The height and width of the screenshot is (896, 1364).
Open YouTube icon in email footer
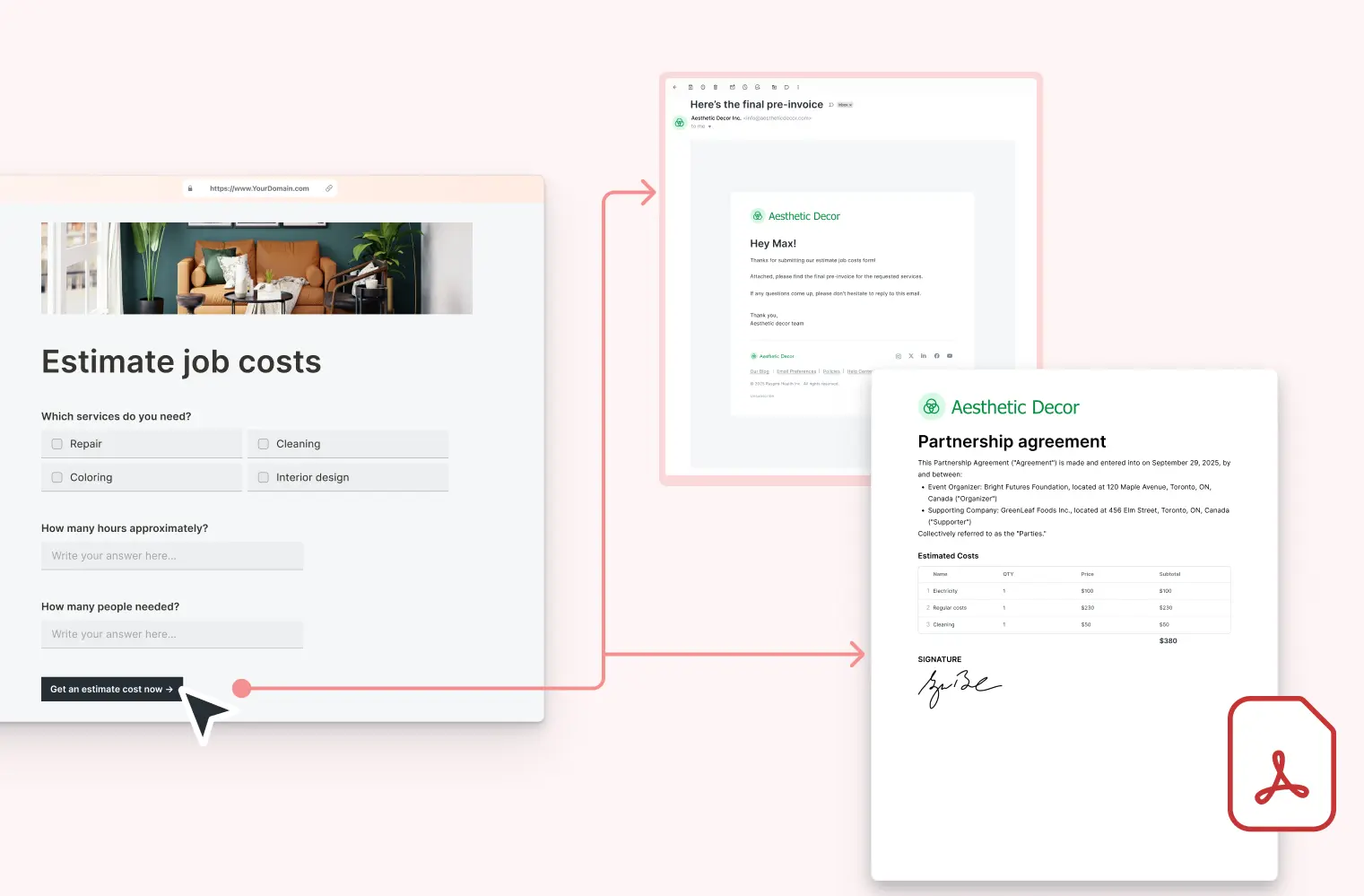coord(950,356)
